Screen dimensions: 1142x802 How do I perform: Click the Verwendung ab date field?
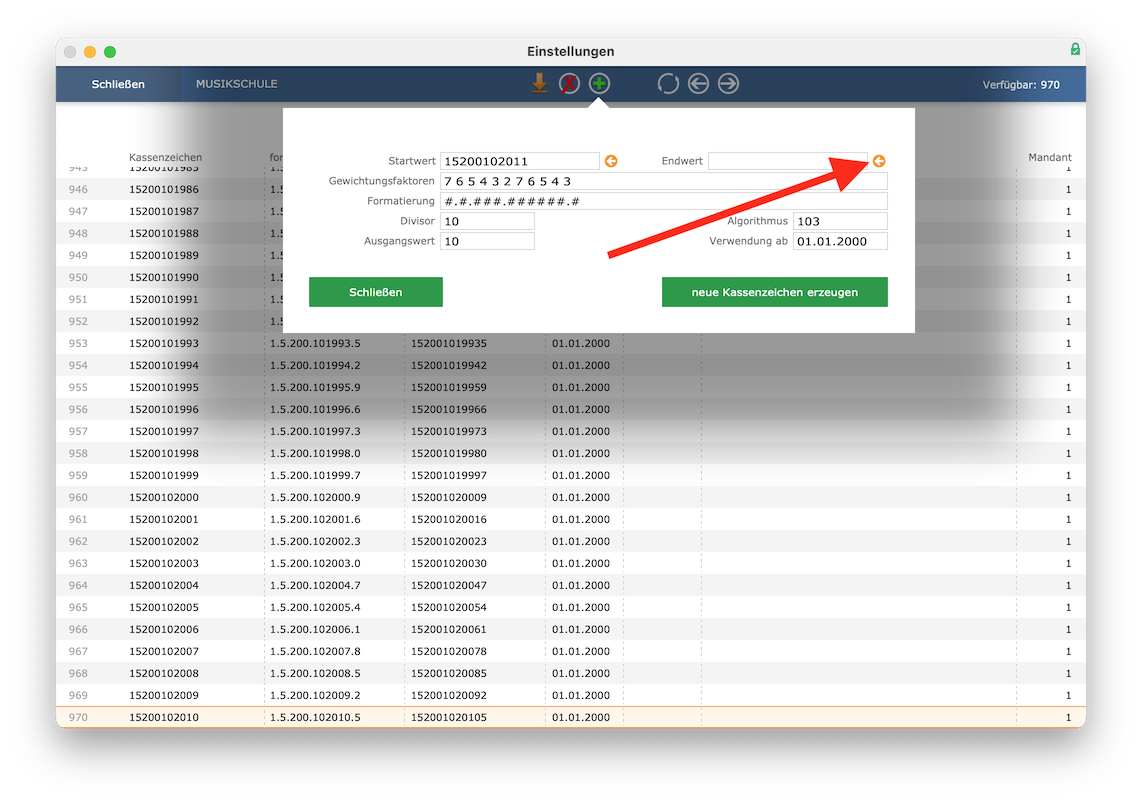coord(840,241)
